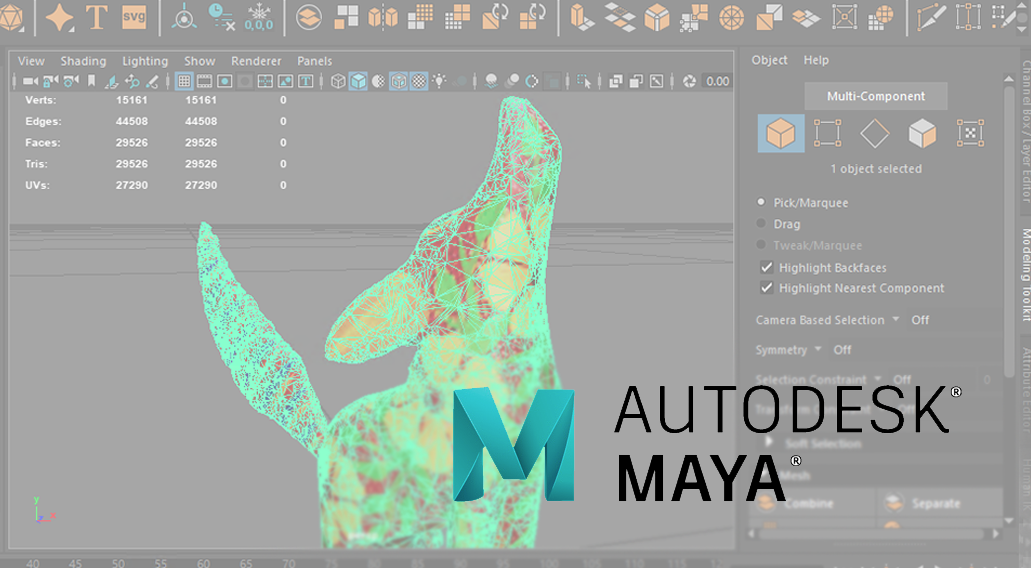Image resolution: width=1031 pixels, height=568 pixels.
Task: Toggle the Resolution Gate icon
Action: (225, 81)
